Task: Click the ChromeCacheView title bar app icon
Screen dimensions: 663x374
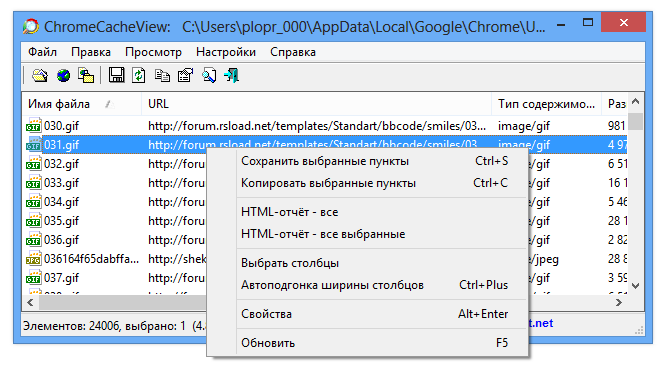Action: (31, 27)
